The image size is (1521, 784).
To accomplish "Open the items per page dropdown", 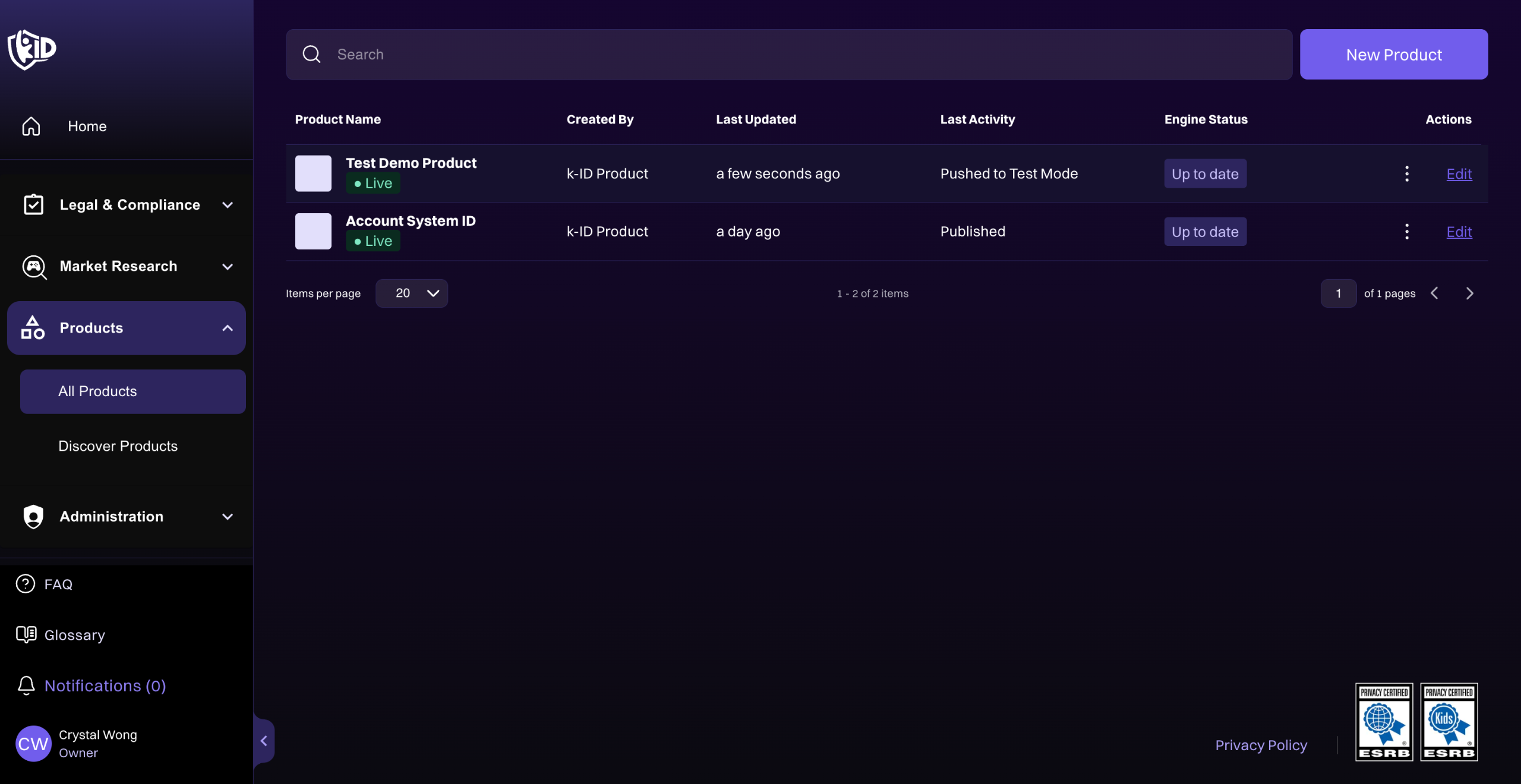I will click(412, 293).
